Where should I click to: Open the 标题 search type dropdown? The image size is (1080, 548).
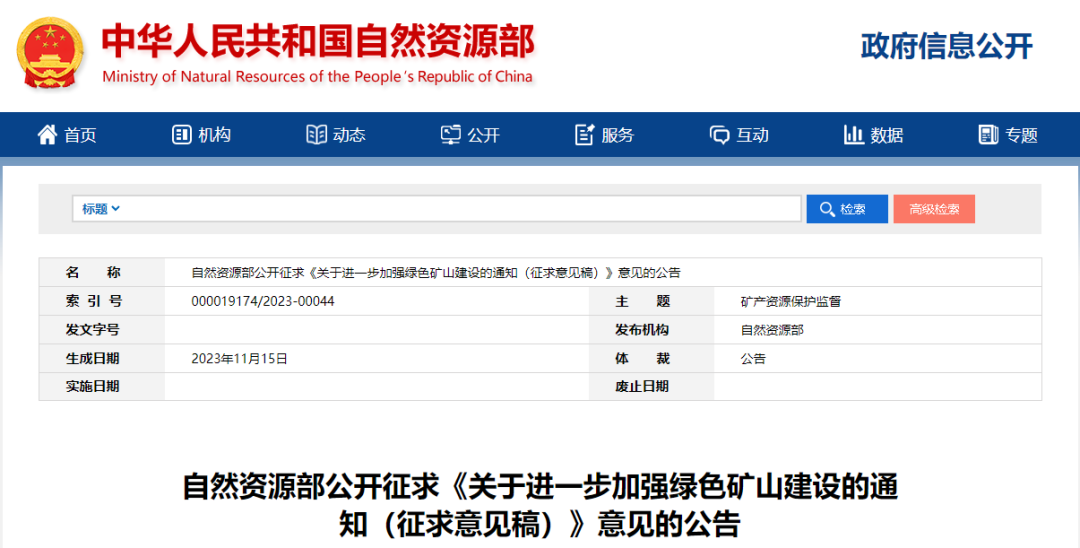pos(101,209)
